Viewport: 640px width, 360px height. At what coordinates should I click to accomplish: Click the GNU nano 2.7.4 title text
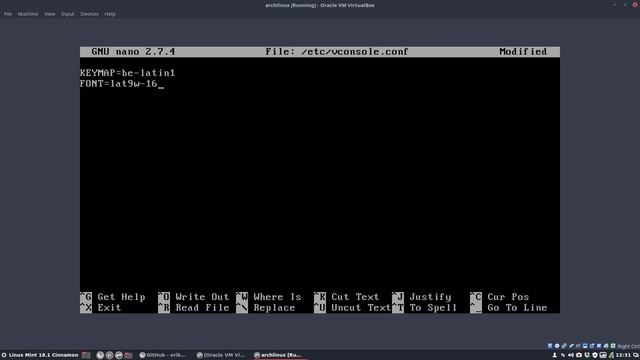pyautogui.click(x=133, y=52)
